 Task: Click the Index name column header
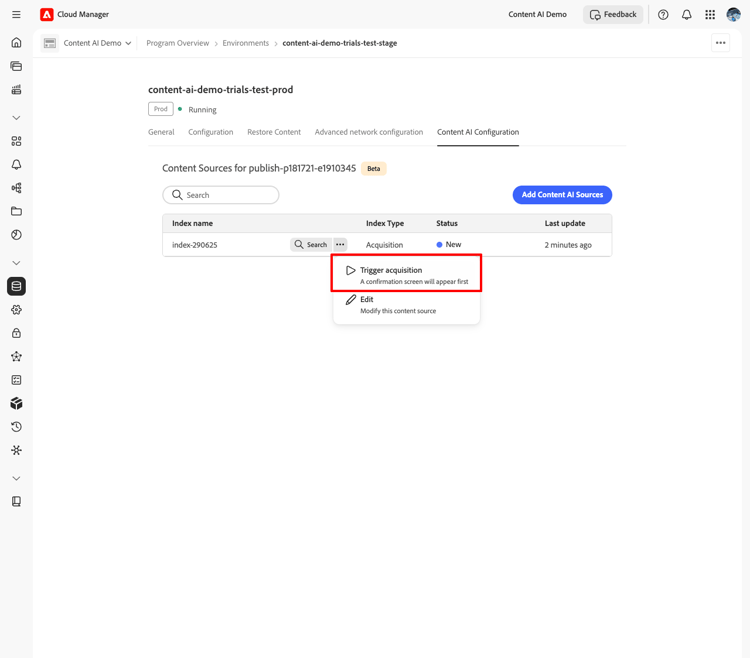pyautogui.click(x=192, y=223)
